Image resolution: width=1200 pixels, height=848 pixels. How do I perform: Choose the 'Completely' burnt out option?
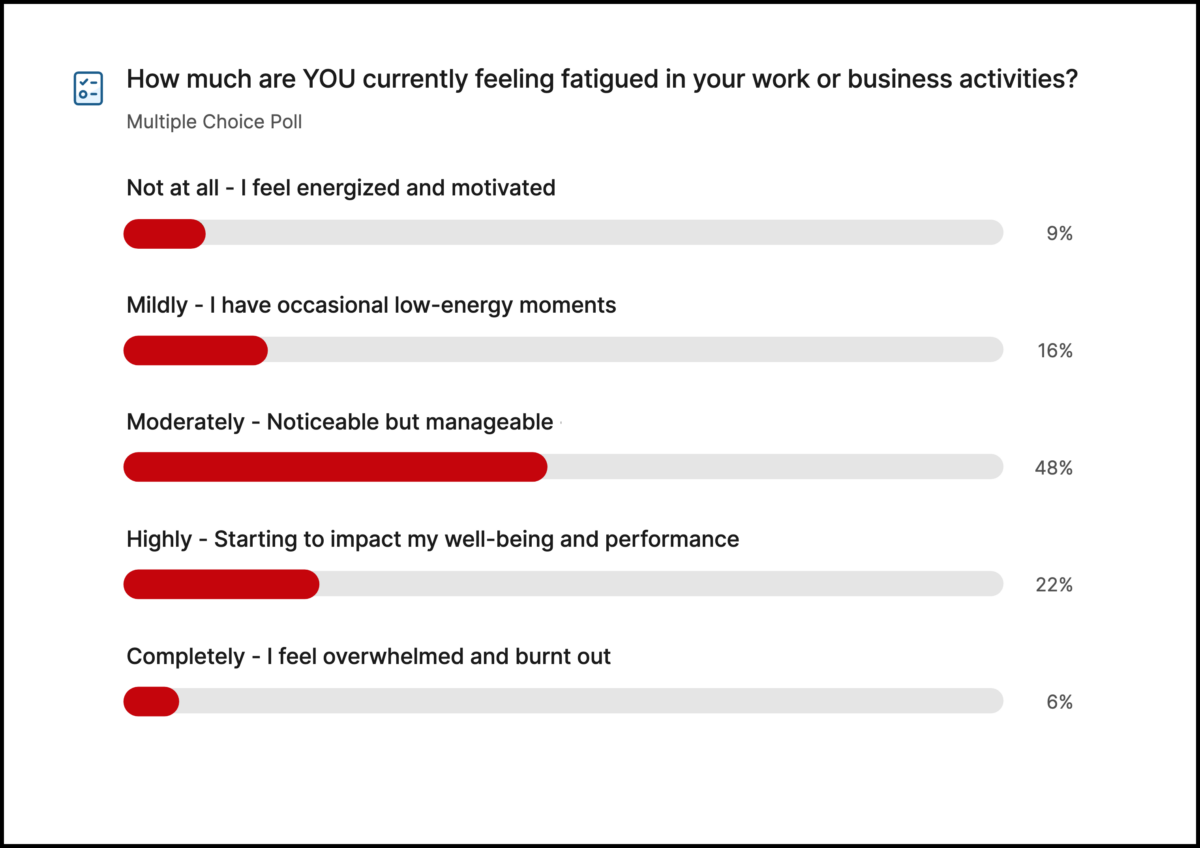click(368, 656)
